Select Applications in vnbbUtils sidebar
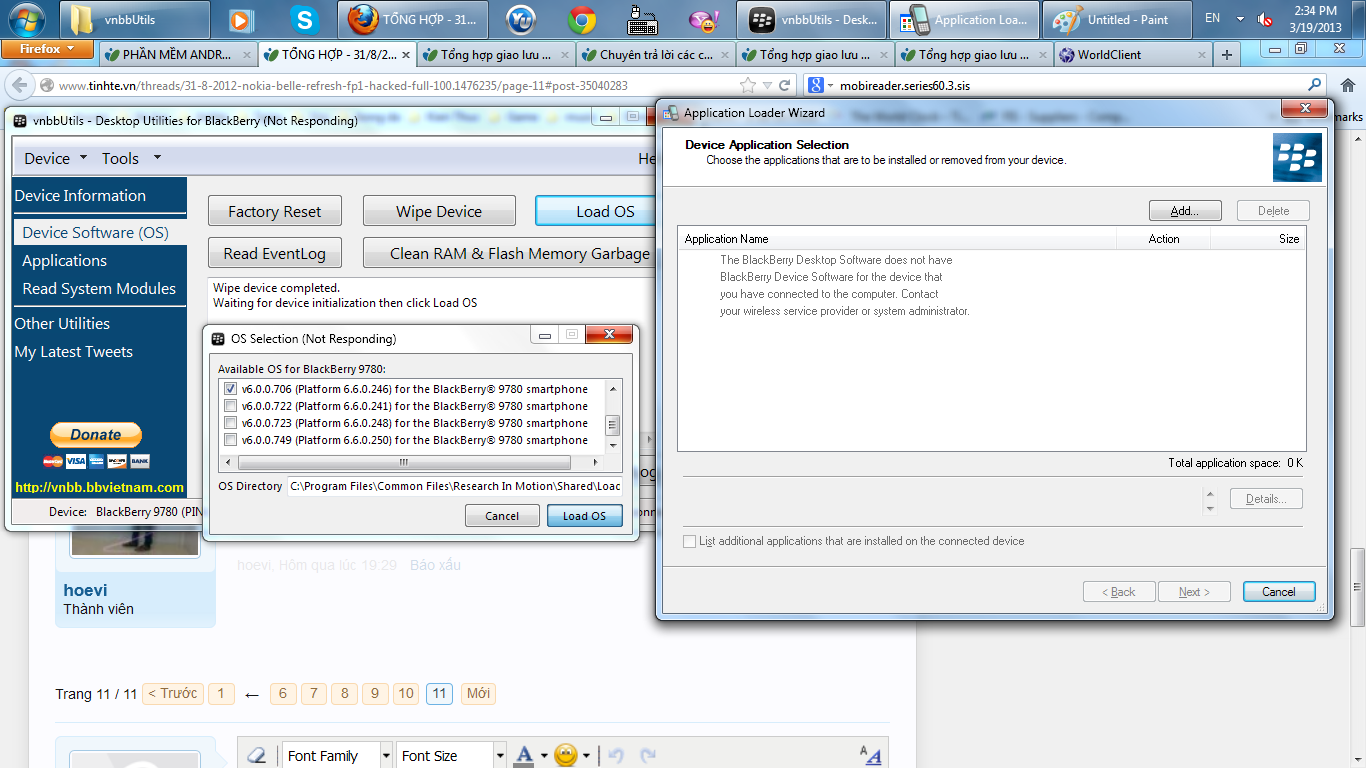1366x768 pixels. click(65, 260)
